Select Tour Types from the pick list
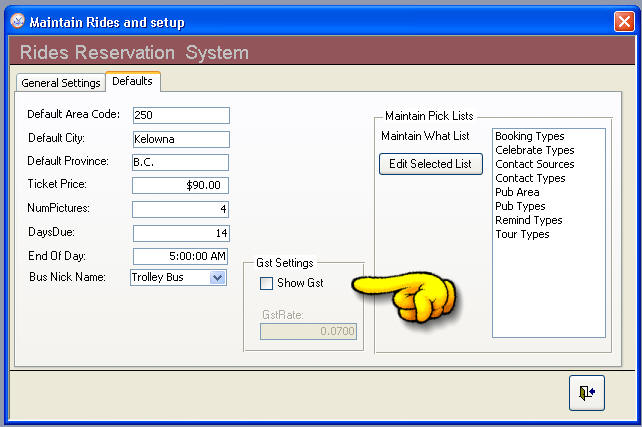Viewport: 642px width, 427px height. click(x=522, y=234)
